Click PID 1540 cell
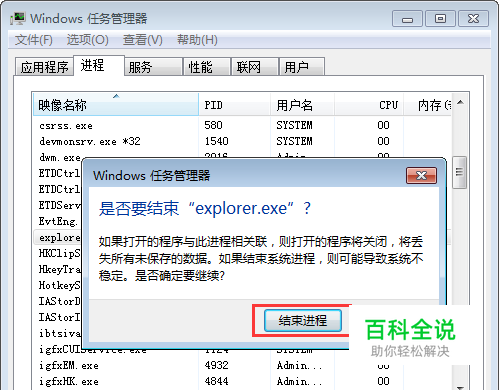This screenshot has width=499, height=390. (217, 141)
